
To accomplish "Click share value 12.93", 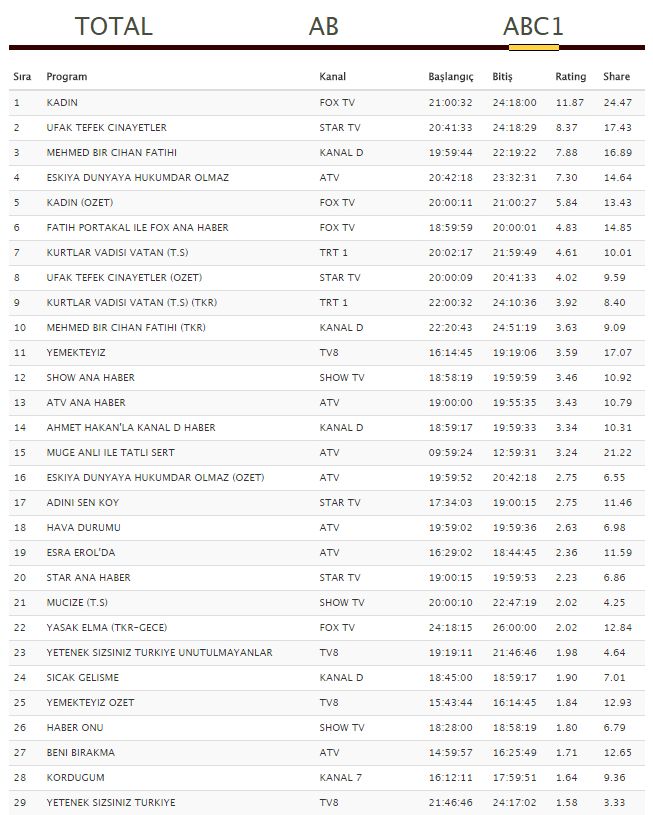I will click(x=618, y=702).
